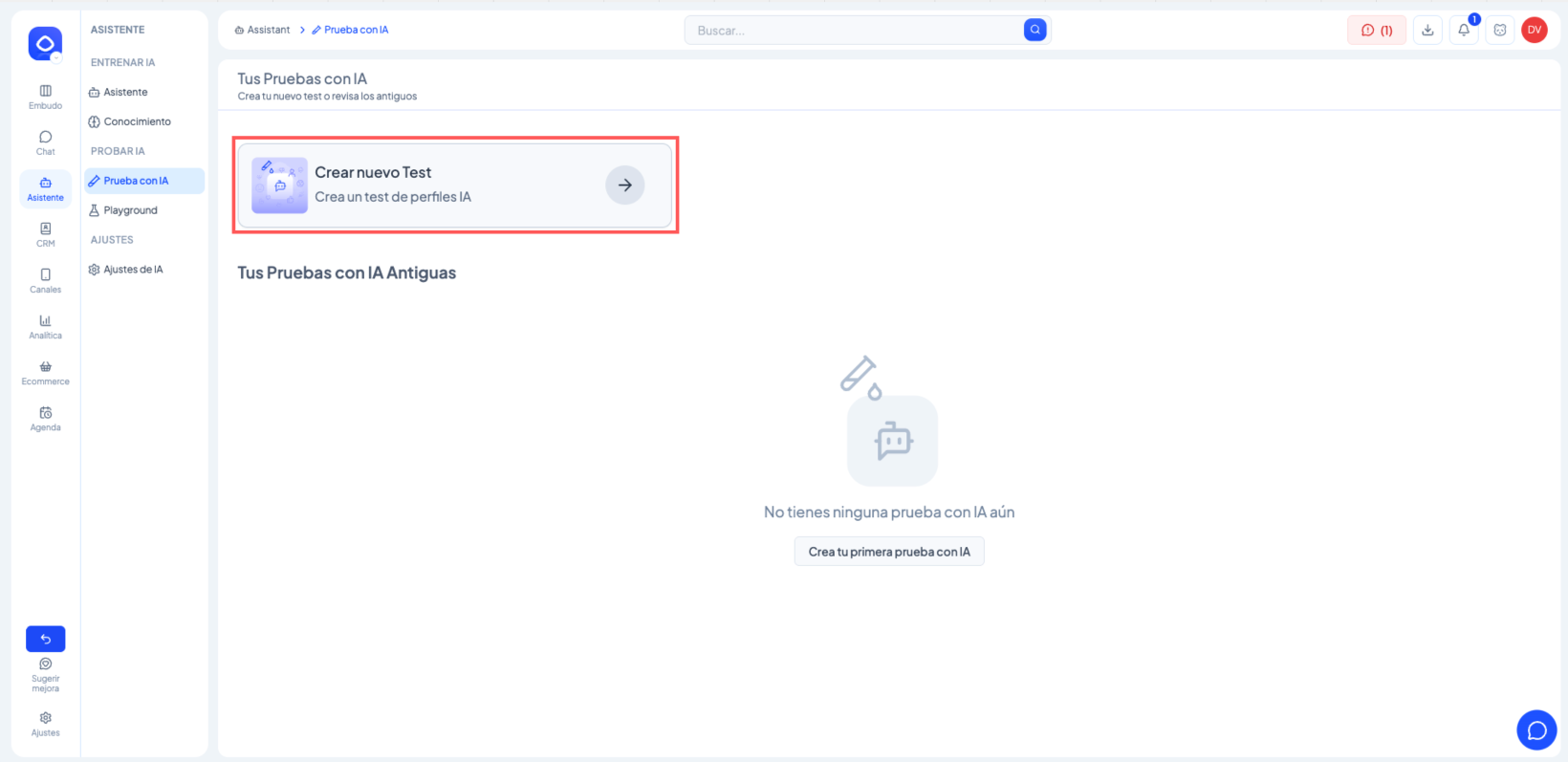Open the support chat bubble
The image size is (1568, 762).
(x=1536, y=730)
